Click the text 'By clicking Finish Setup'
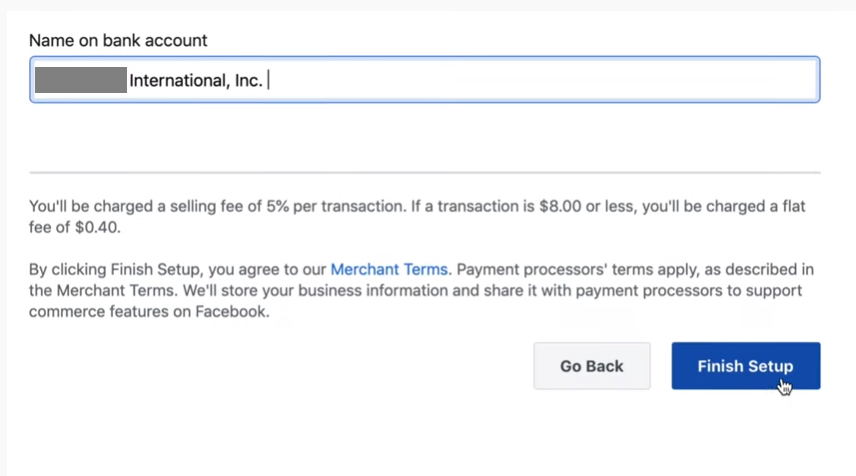Screen dimensions: 856x476 pyautogui.click(x=116, y=270)
